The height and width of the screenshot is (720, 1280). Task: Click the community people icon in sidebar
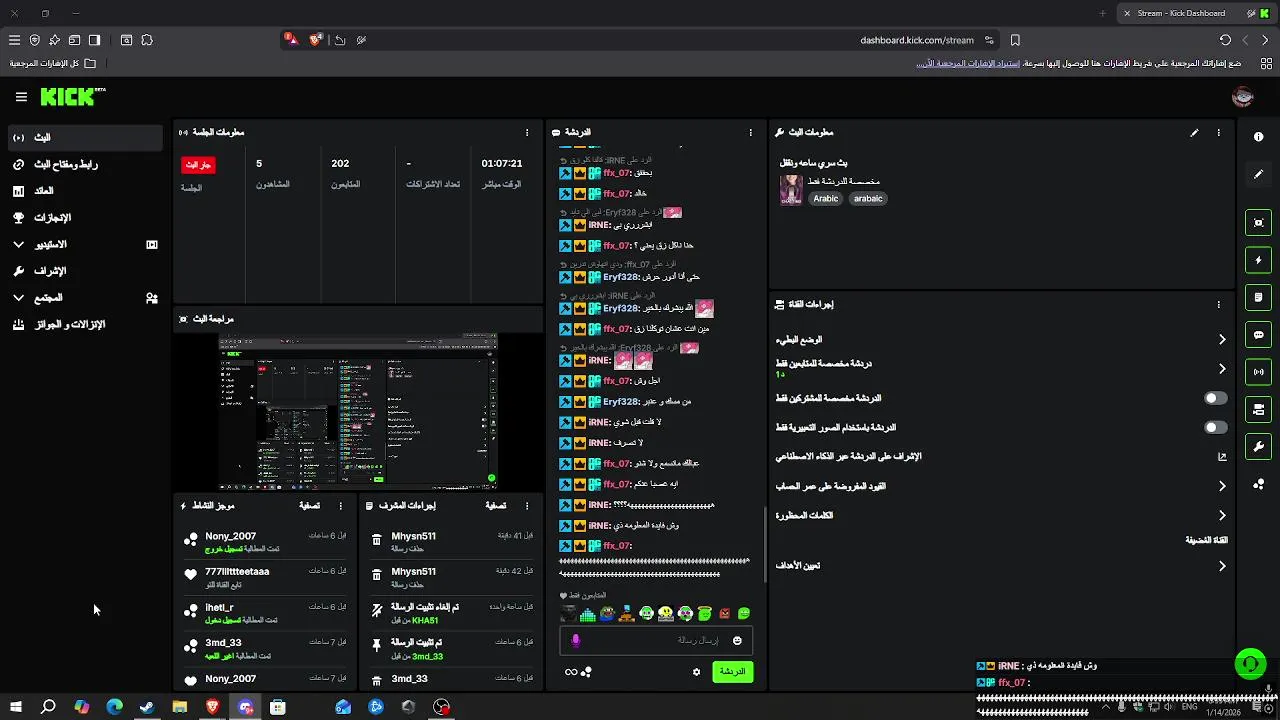coord(152,298)
